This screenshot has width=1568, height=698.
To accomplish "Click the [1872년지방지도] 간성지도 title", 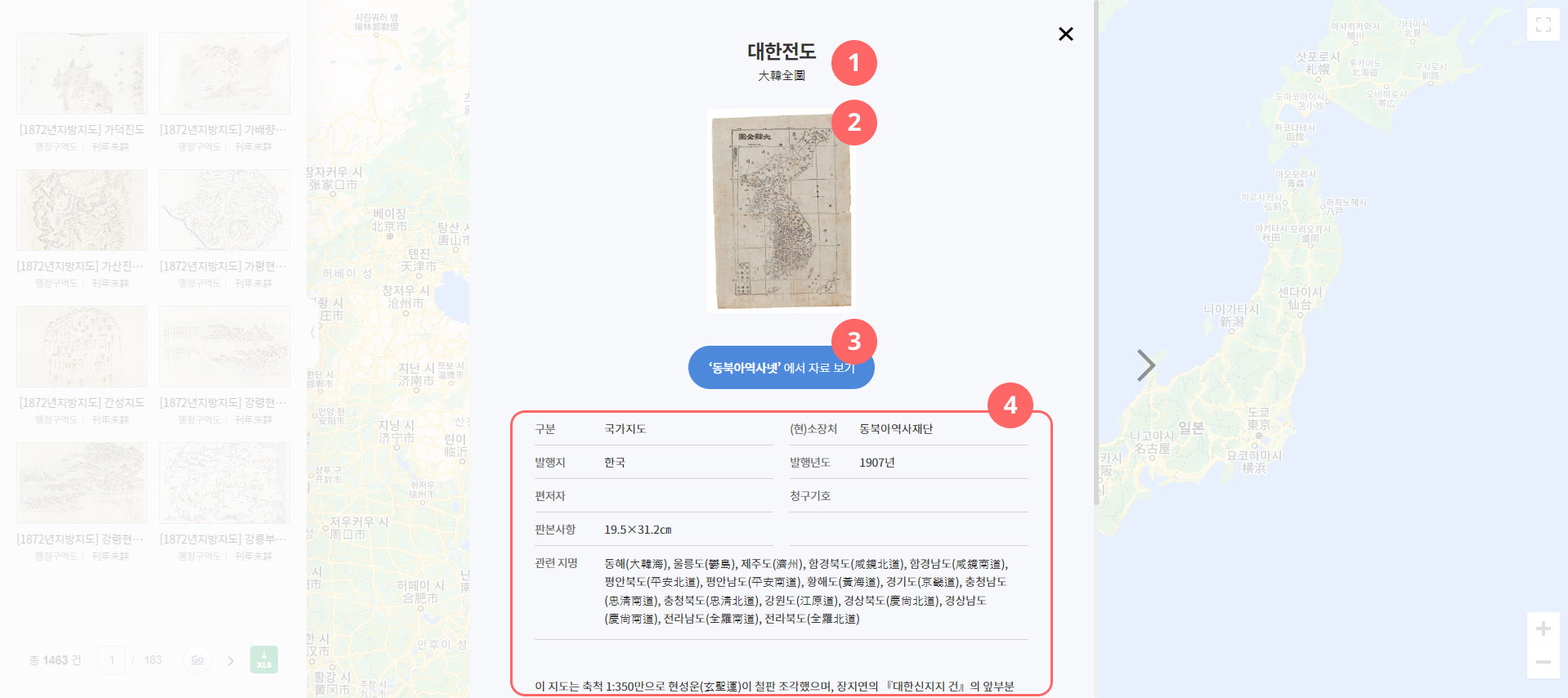I will point(82,403).
